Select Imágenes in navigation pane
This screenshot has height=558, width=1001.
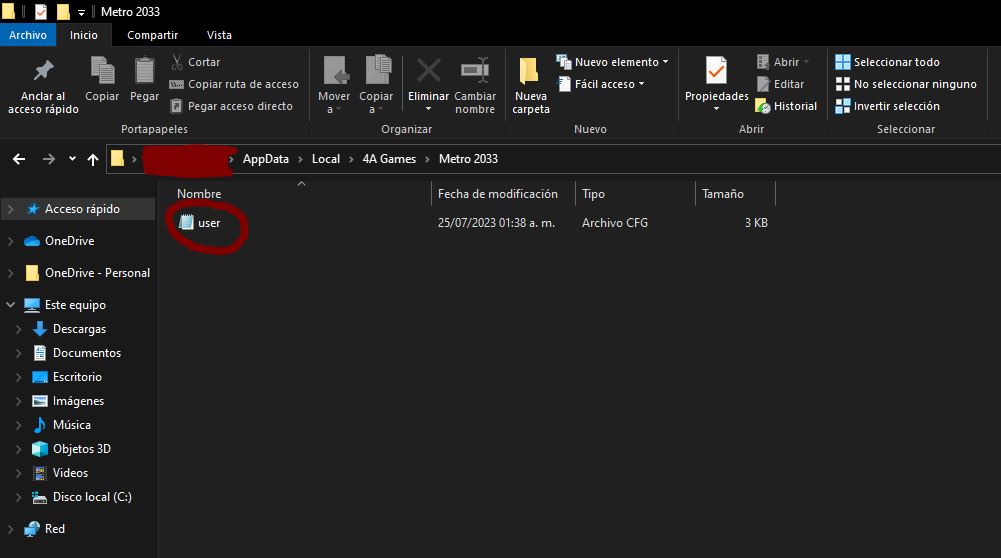click(x=78, y=401)
